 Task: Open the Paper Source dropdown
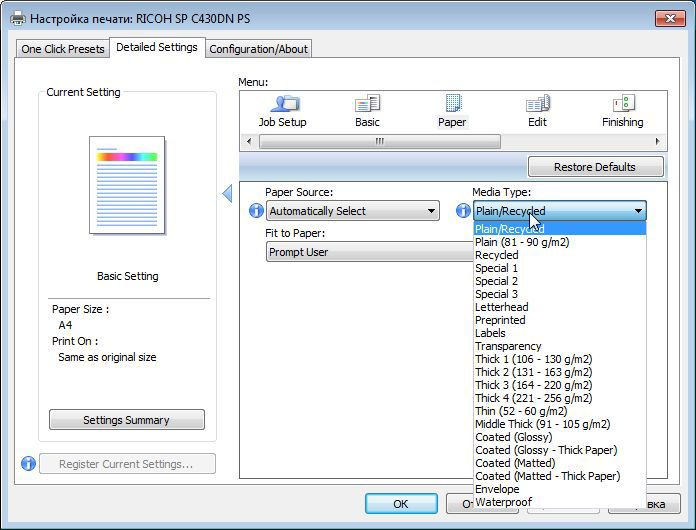[x=353, y=211]
